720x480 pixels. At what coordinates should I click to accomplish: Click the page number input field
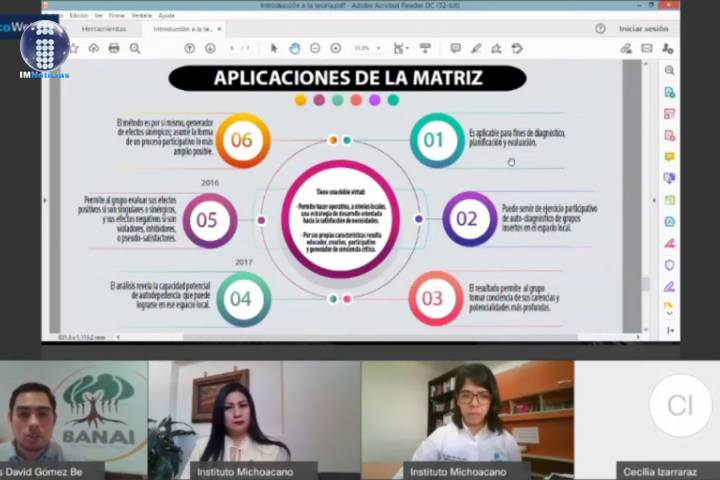point(232,48)
